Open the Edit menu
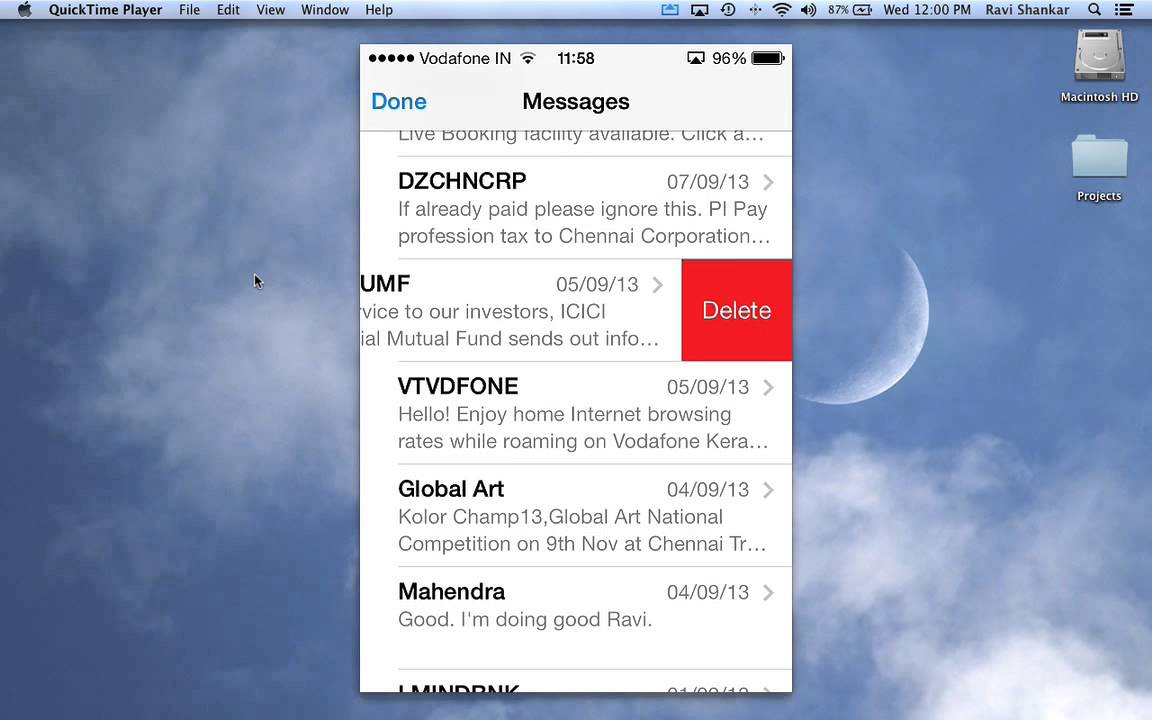Screen dimensions: 1152x720 228,10
